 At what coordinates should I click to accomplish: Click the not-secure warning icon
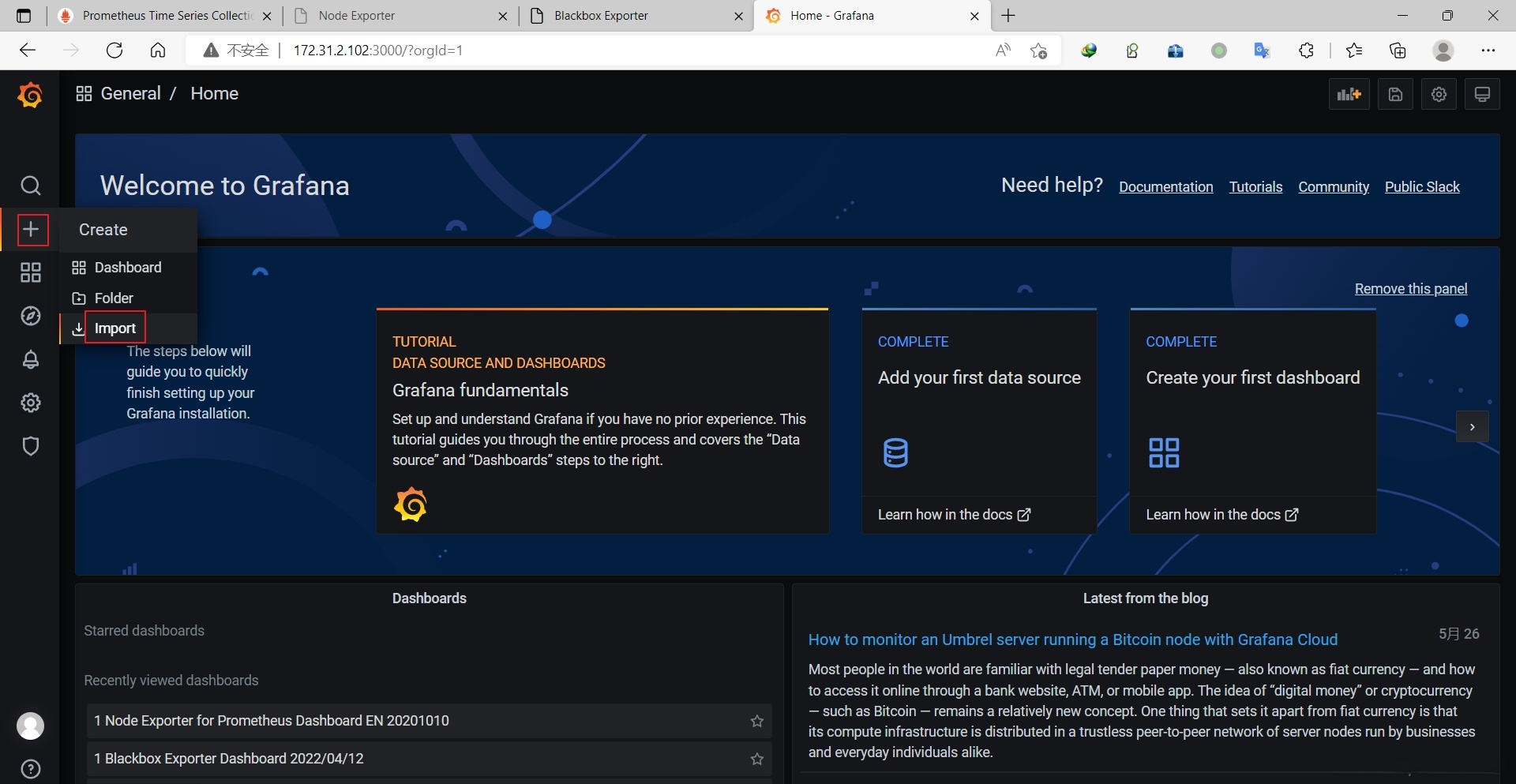point(211,51)
